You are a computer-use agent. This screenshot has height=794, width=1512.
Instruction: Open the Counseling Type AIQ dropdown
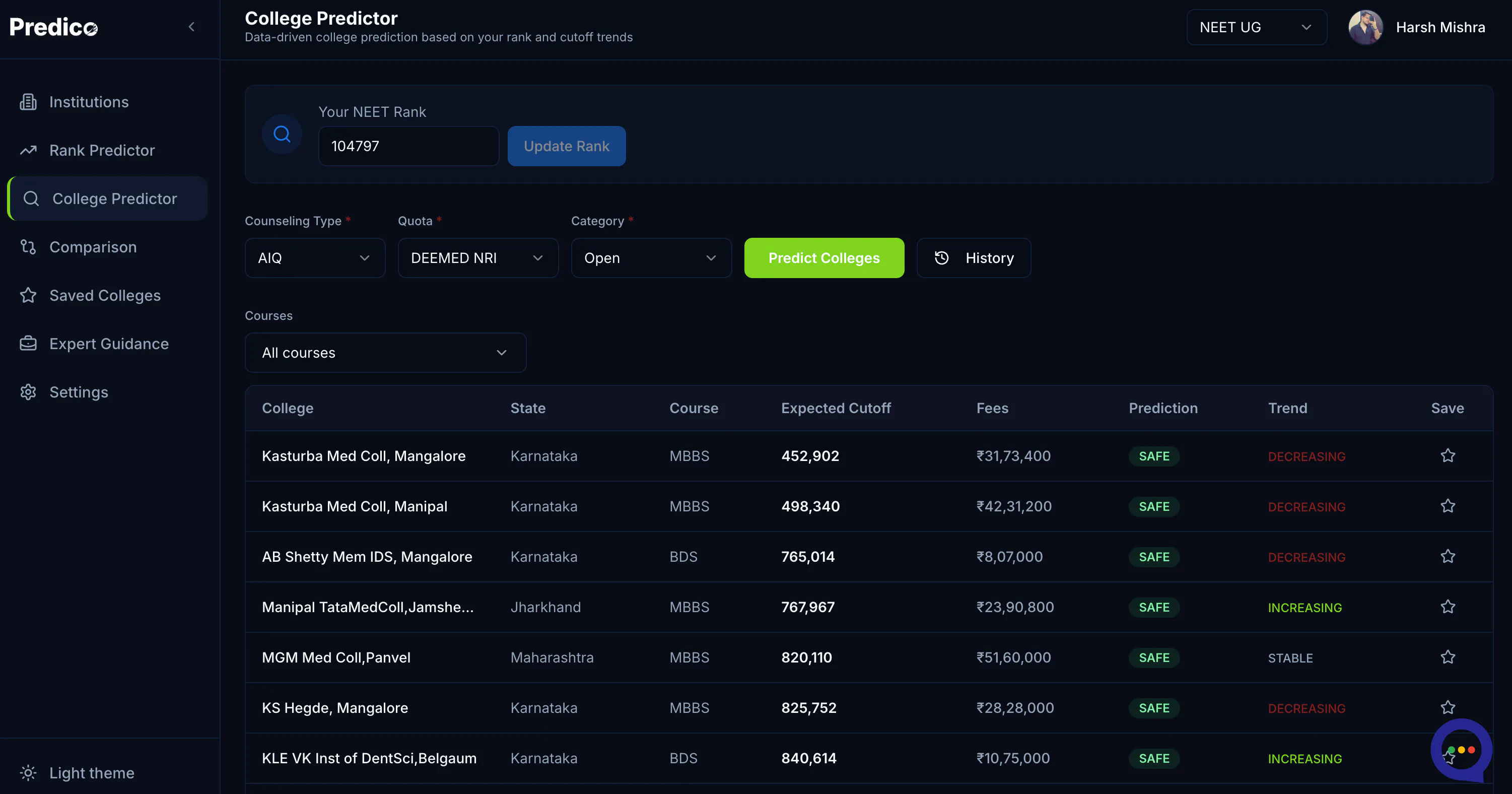(315, 258)
